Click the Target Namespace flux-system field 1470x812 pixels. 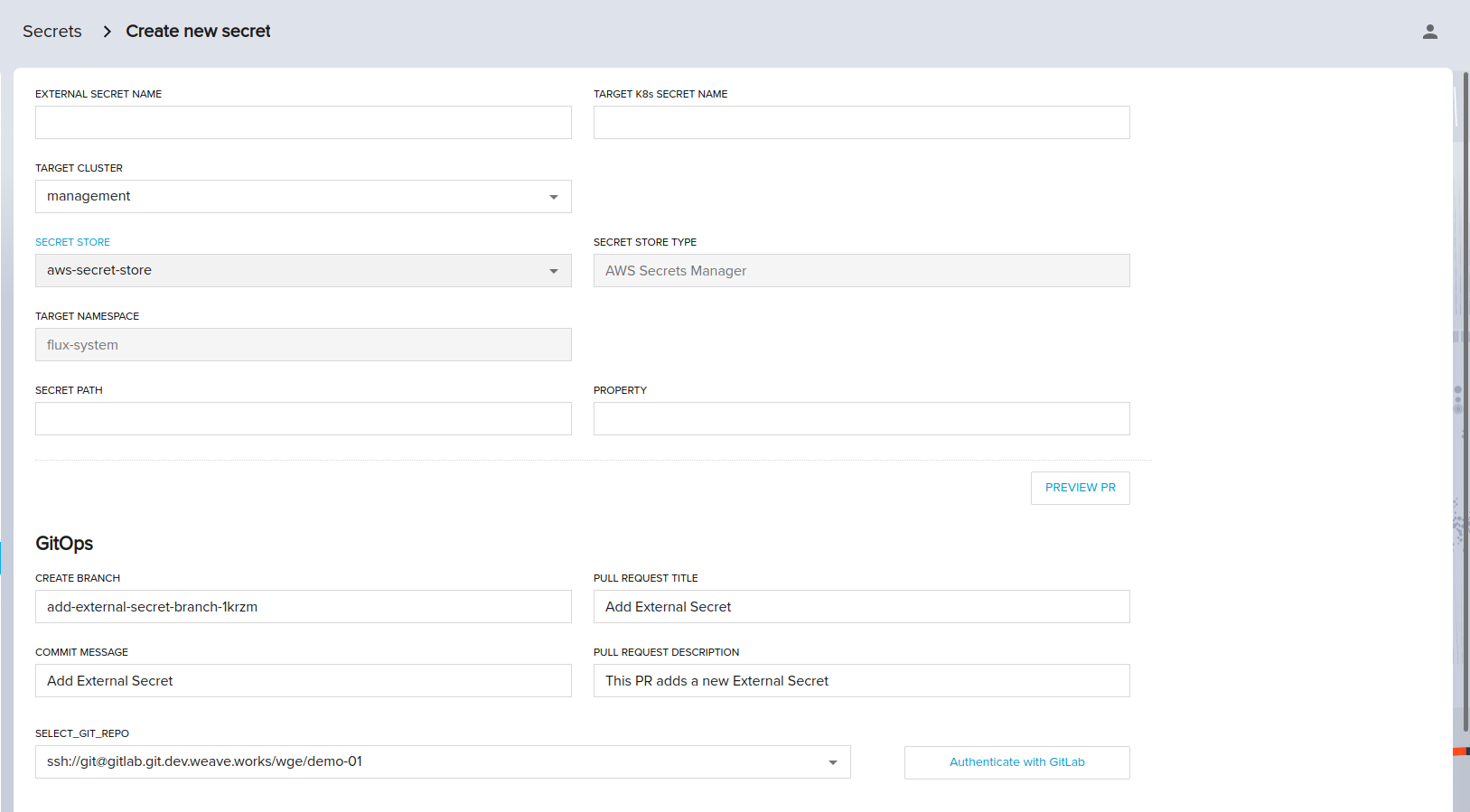pyautogui.click(x=304, y=345)
